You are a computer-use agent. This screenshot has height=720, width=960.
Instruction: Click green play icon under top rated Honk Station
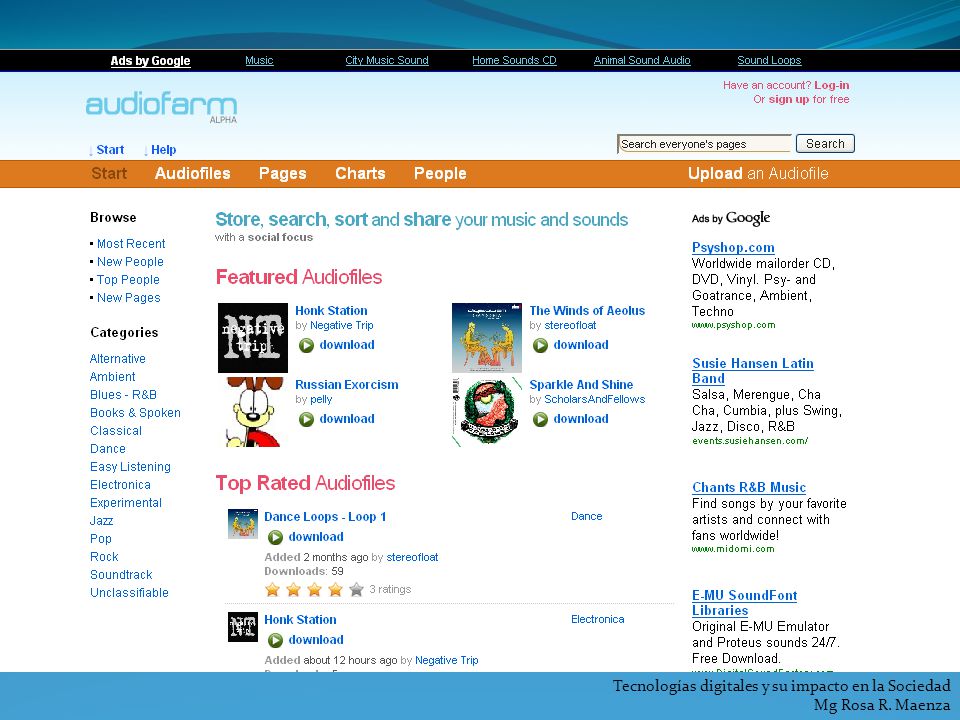pyautogui.click(x=276, y=640)
